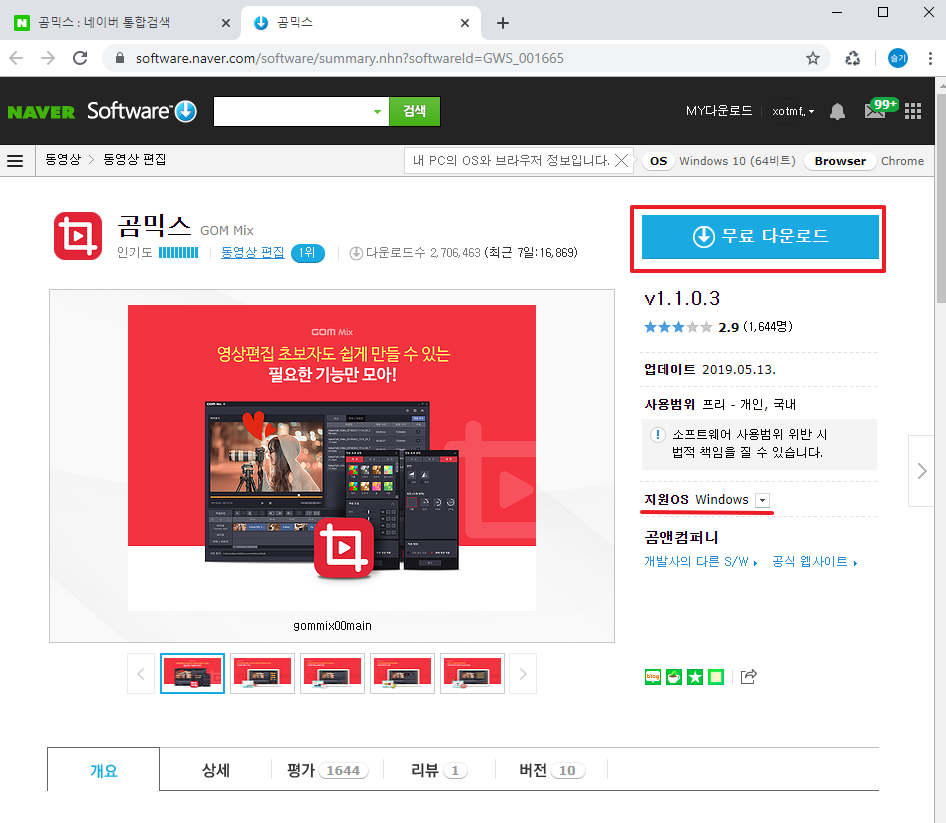
Task: Click the Software download logo
Action: tap(142, 111)
